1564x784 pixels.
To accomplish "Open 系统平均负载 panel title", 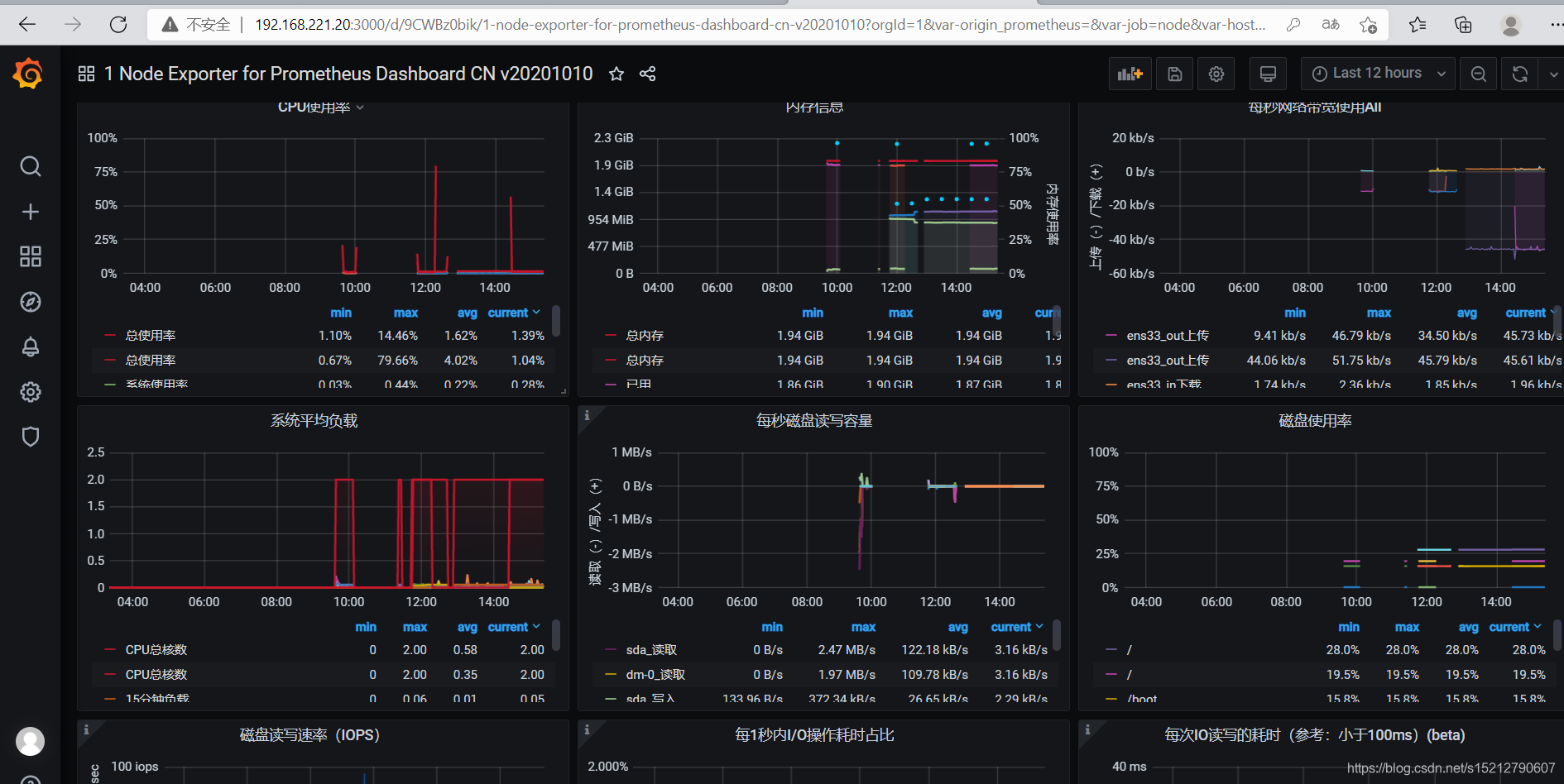I will pos(314,421).
